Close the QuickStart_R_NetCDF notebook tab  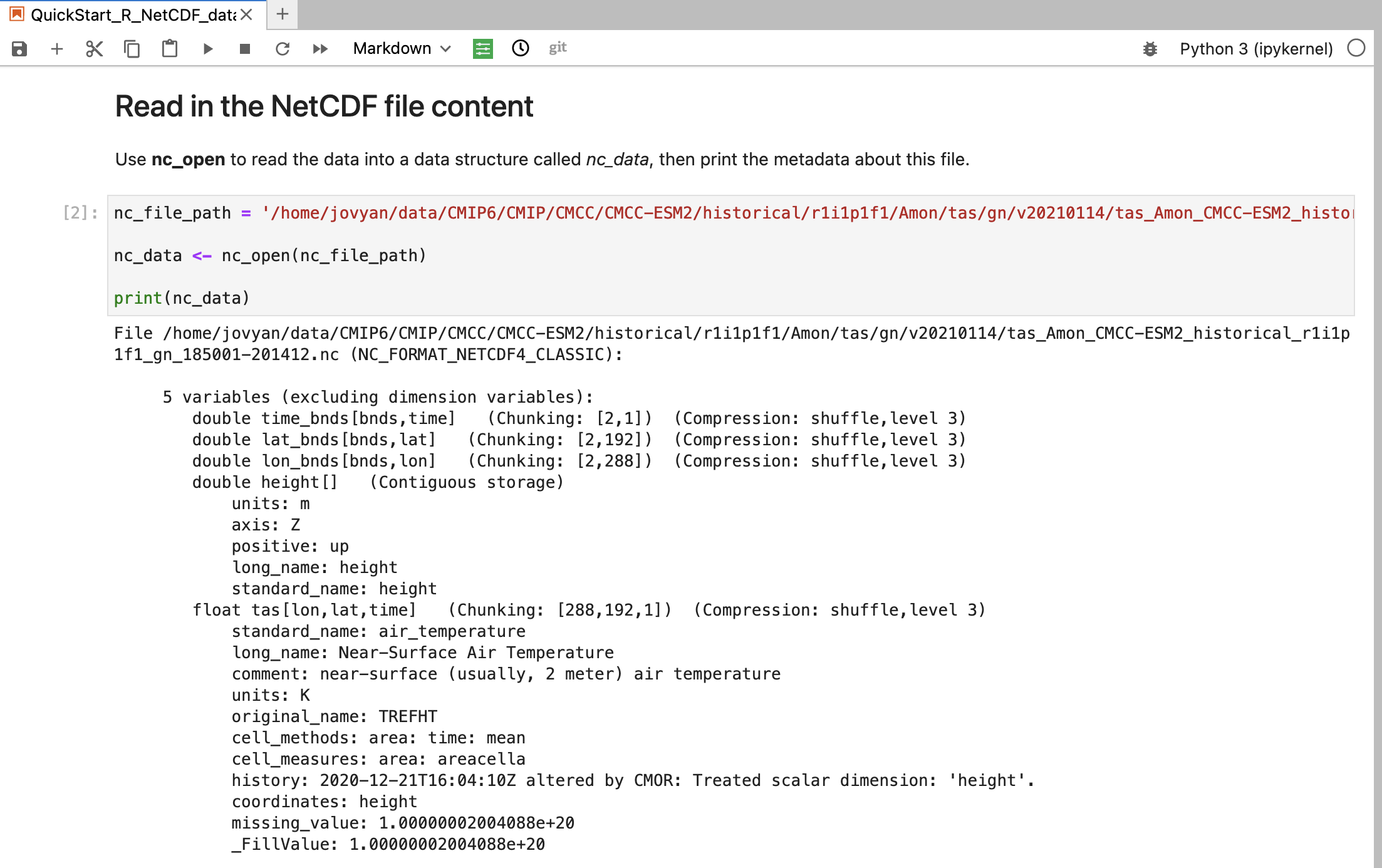click(x=247, y=14)
